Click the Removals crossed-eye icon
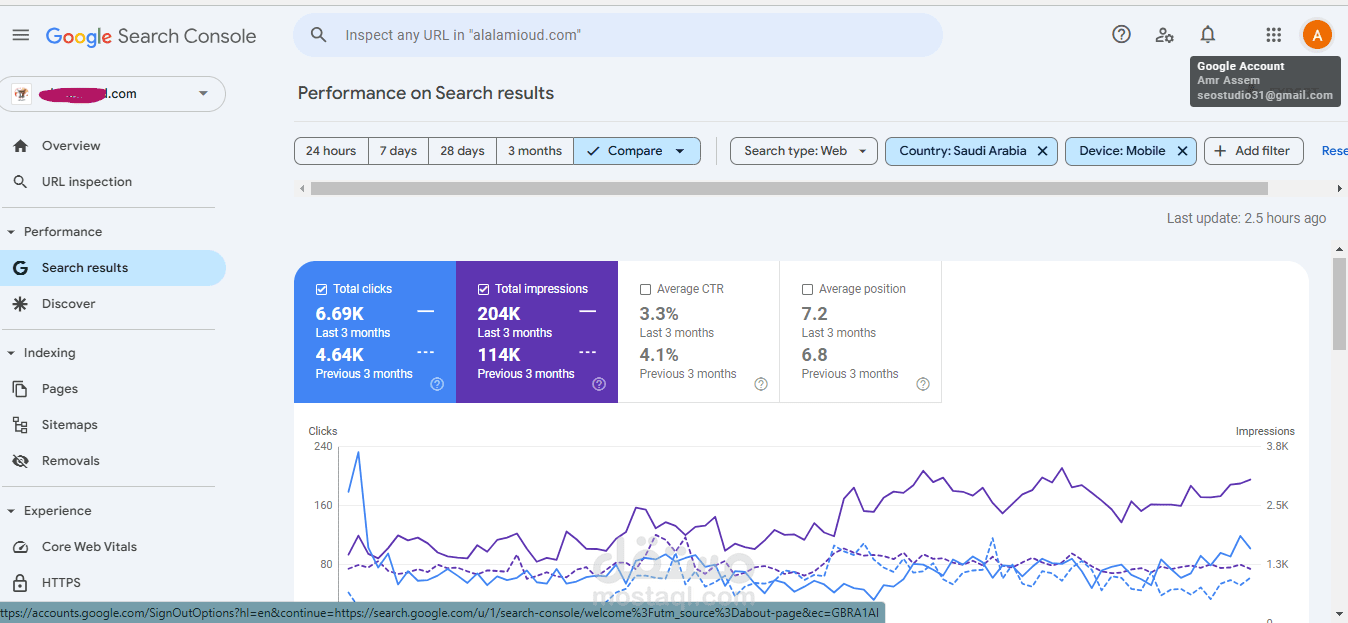 pyautogui.click(x=20, y=461)
